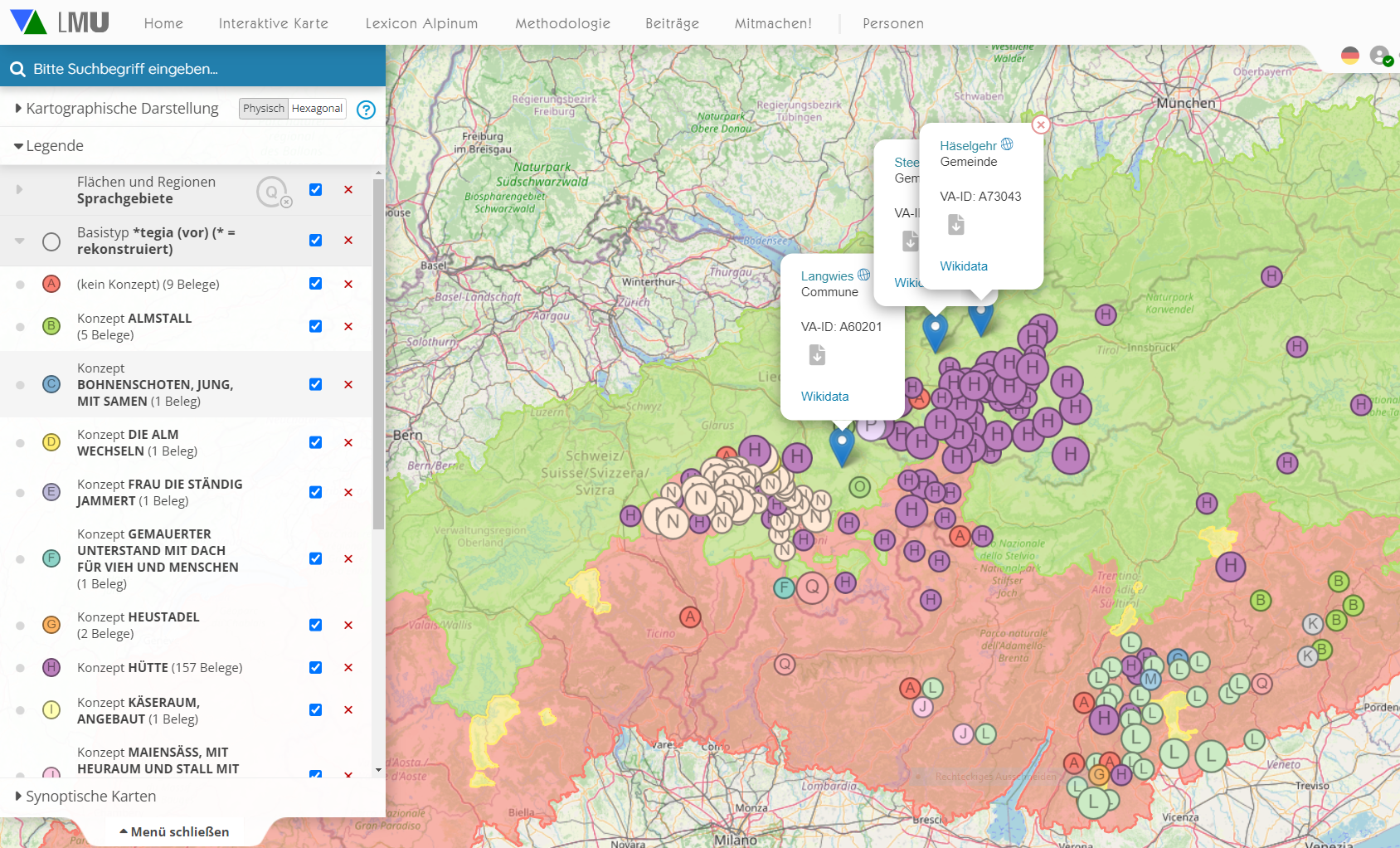Viewport: 1400px width, 848px height.
Task: Toggle Flächen und Regionen Sprachgebiete checkbox
Action: (x=316, y=190)
